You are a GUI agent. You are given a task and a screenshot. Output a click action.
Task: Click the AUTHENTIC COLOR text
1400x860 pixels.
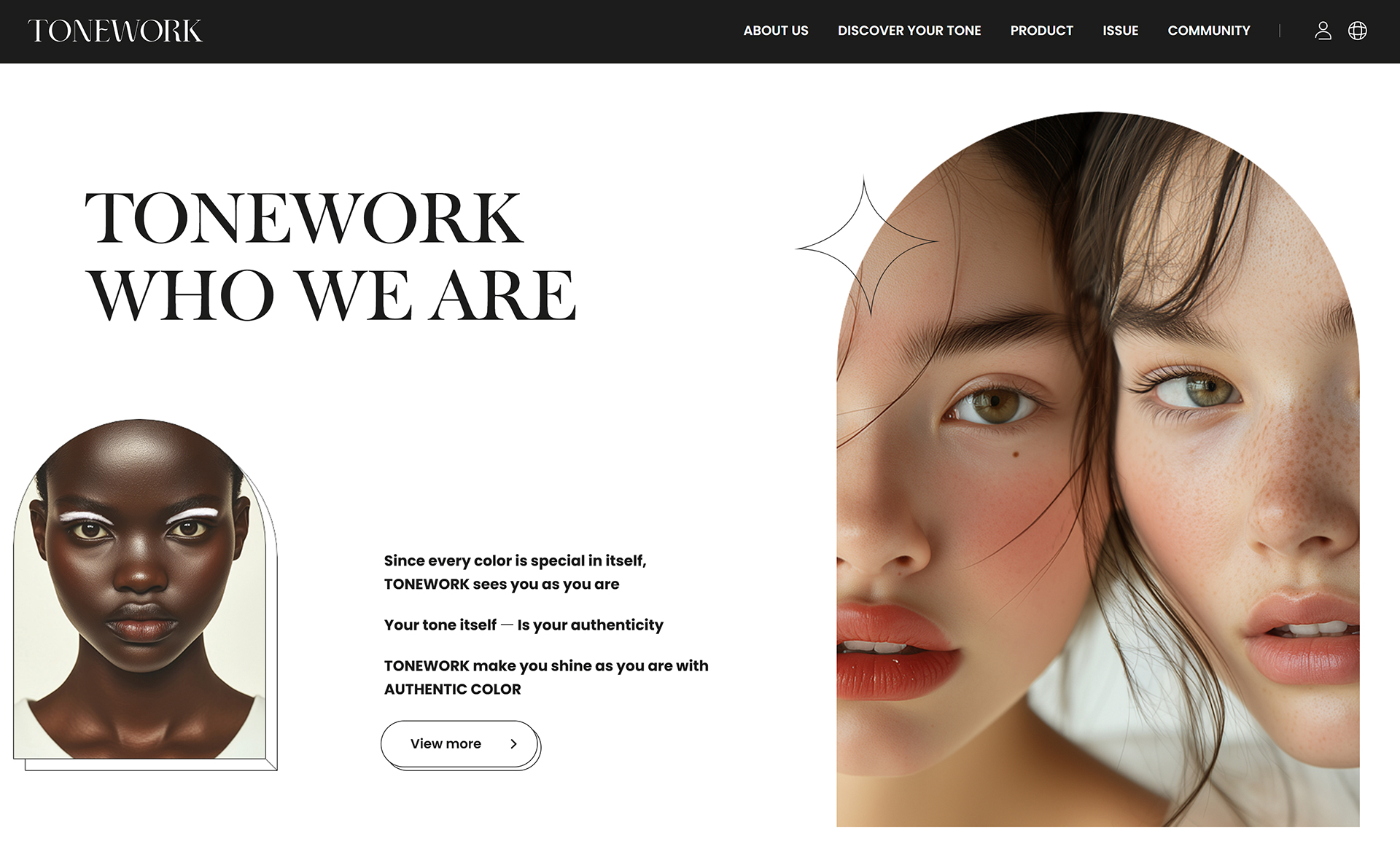tap(452, 689)
